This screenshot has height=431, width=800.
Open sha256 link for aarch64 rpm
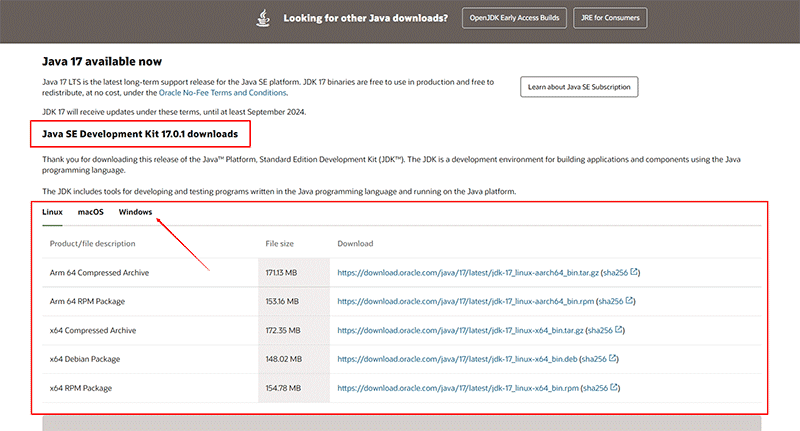pos(611,301)
